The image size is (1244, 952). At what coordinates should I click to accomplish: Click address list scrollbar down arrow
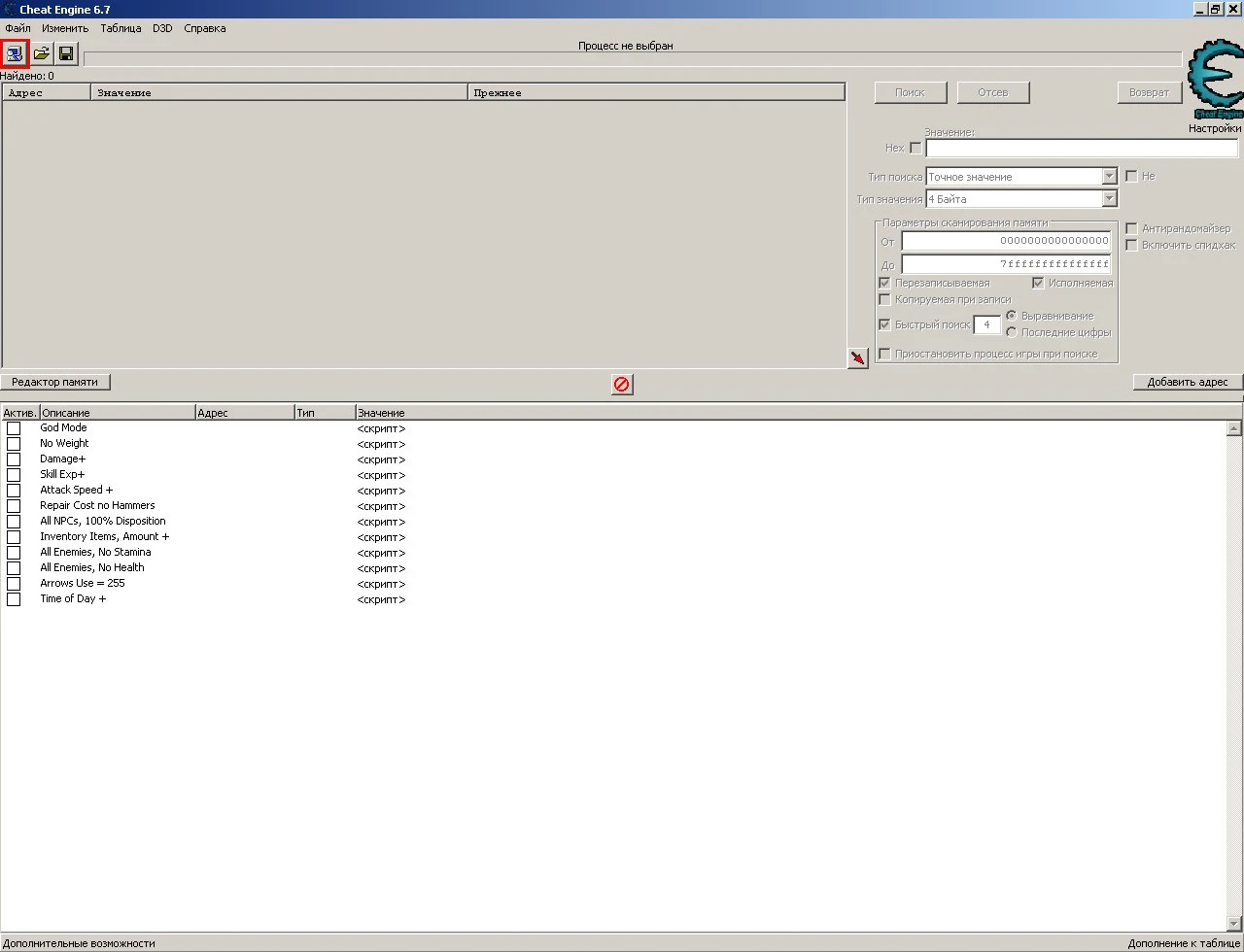coord(1234,923)
